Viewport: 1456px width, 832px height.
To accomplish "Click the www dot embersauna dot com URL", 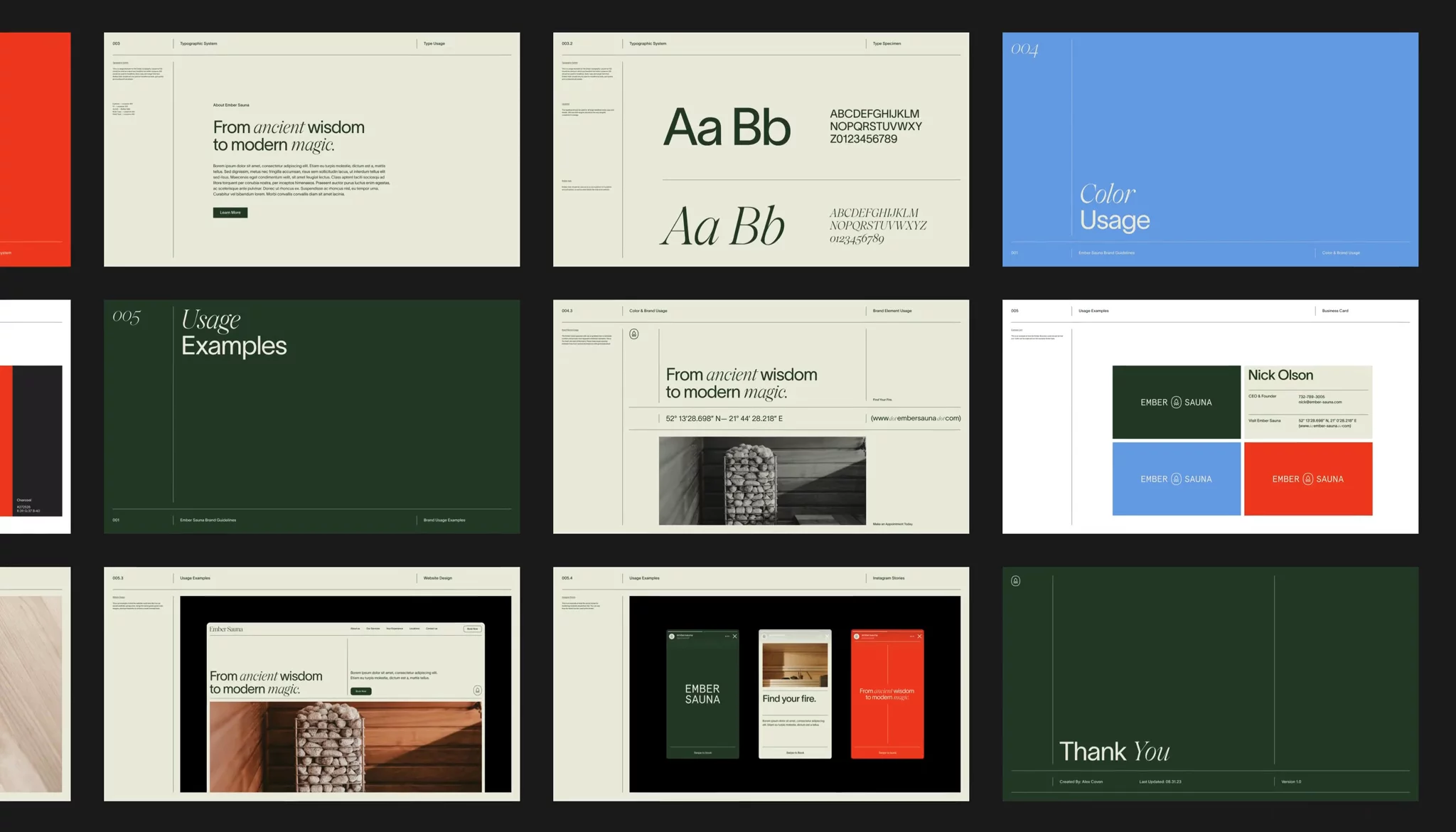I will point(915,419).
